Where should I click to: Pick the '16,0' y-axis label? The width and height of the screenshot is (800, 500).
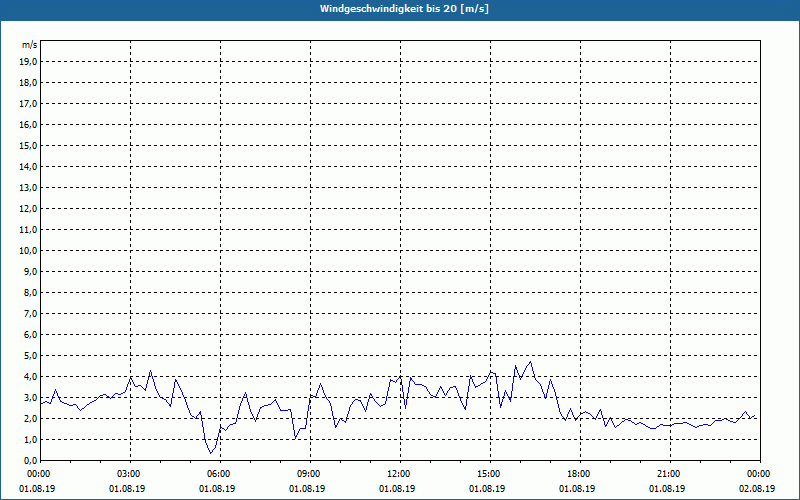pos(28,124)
